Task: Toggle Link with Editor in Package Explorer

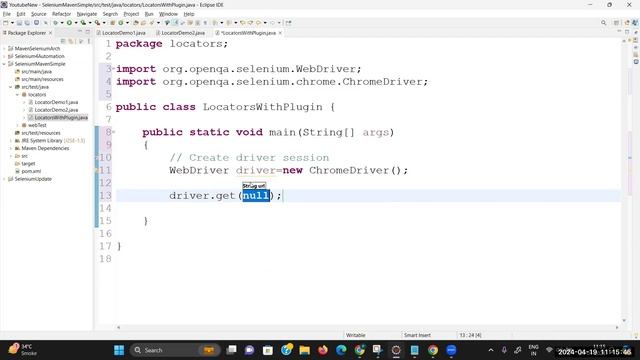Action: [x=71, y=41]
